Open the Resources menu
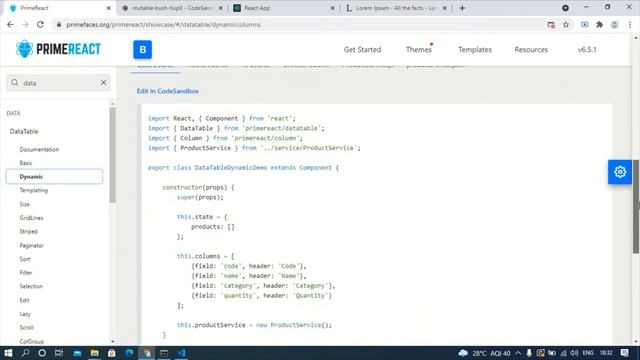640x360 pixels. [x=531, y=49]
